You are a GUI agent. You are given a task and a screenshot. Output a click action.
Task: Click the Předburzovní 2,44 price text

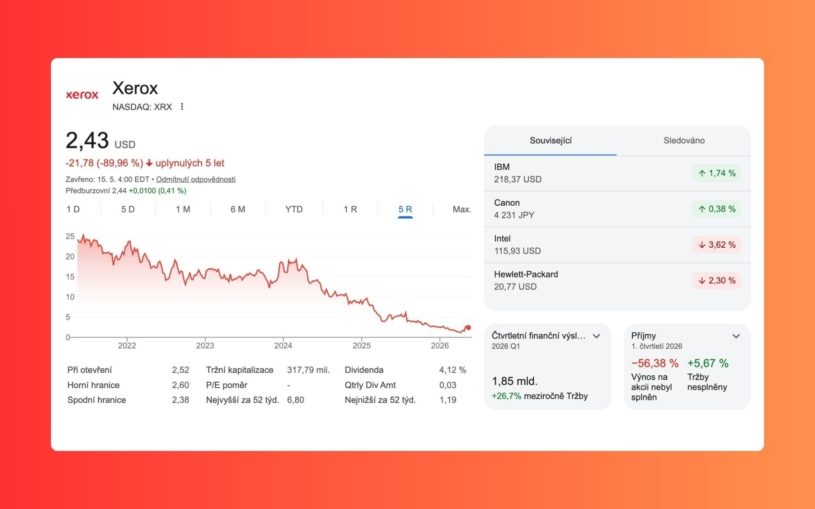point(96,191)
